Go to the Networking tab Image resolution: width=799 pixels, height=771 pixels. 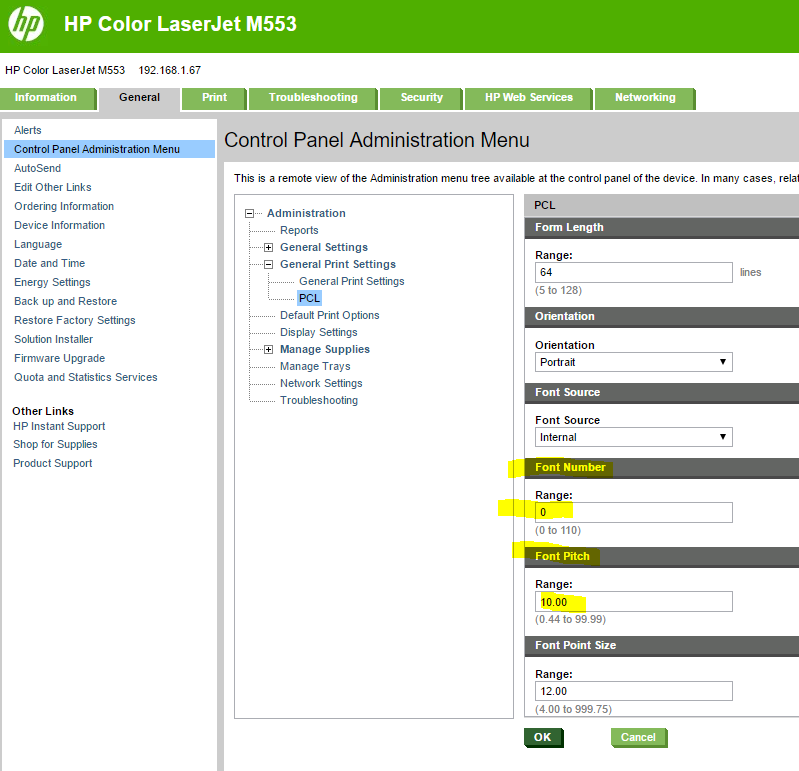tap(645, 98)
